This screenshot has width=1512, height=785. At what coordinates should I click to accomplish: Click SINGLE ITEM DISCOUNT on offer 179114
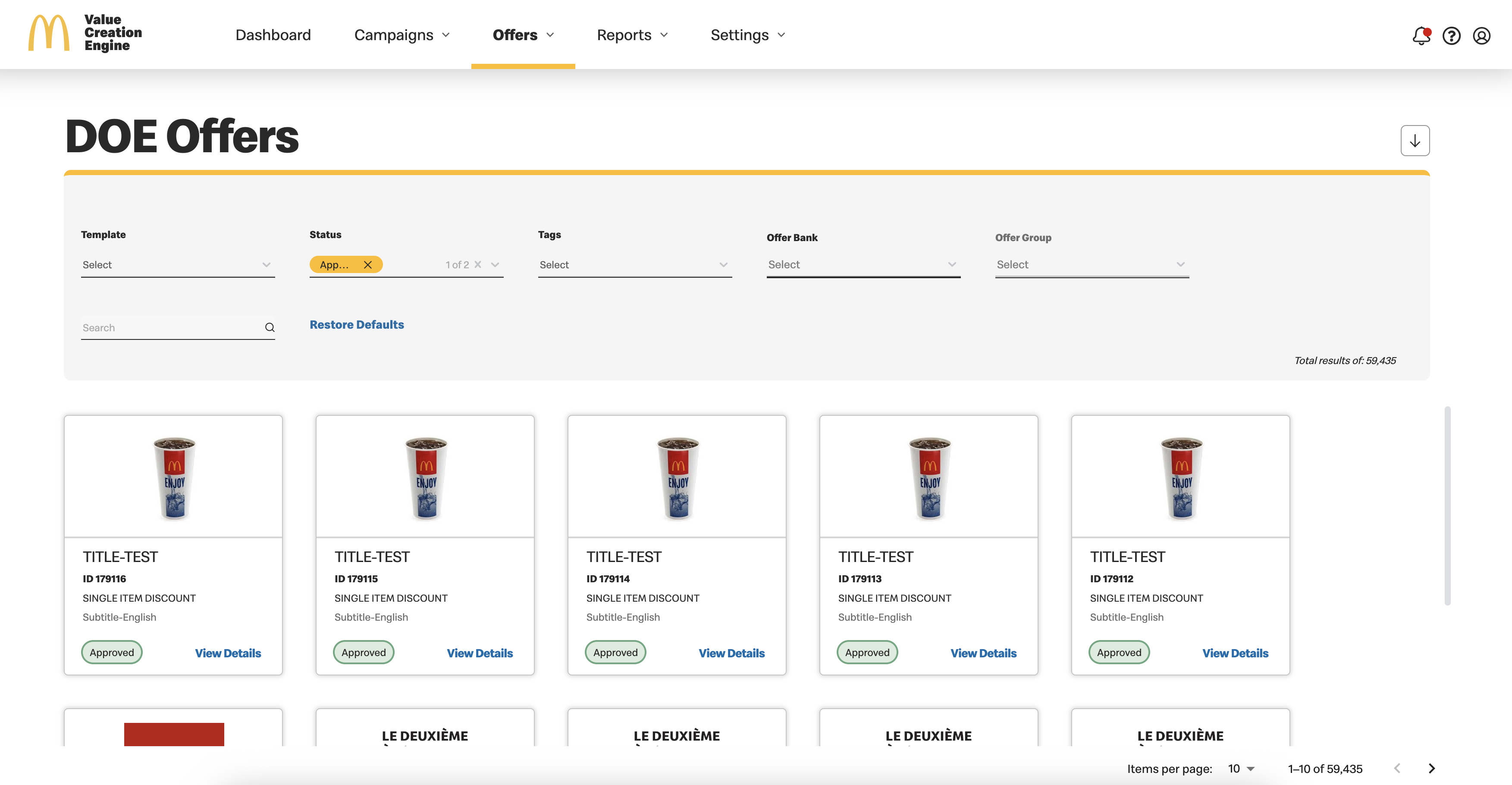[x=643, y=598]
